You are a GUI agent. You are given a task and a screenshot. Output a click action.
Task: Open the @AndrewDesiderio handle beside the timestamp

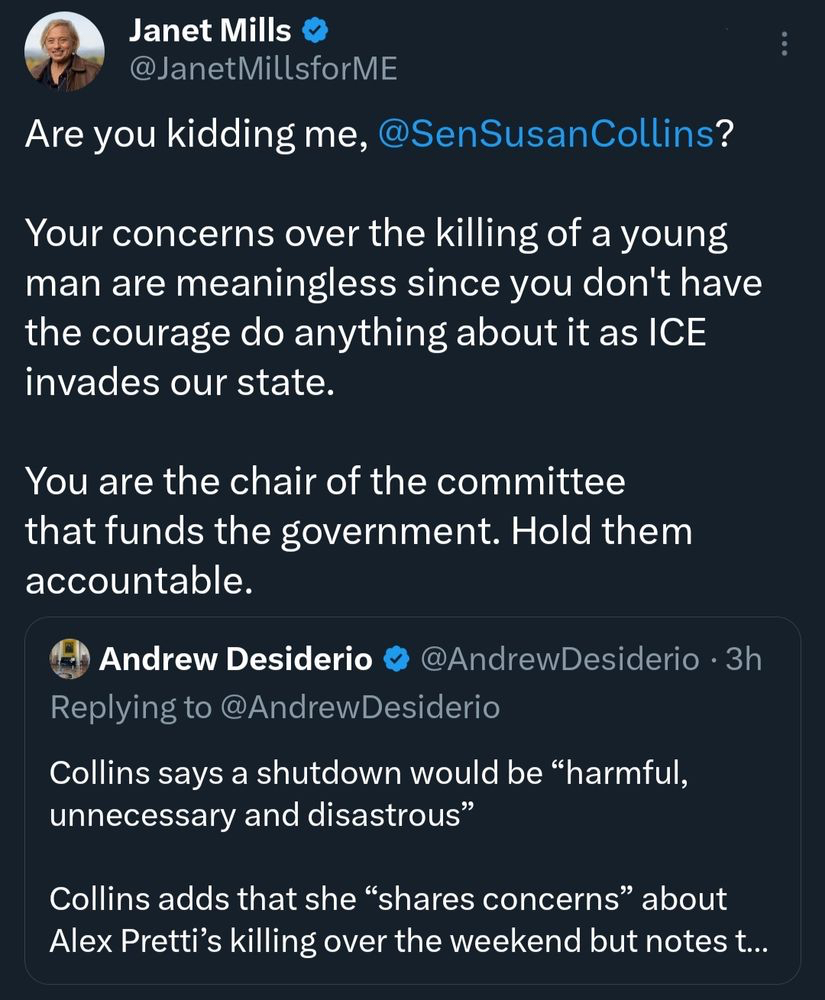coord(560,659)
